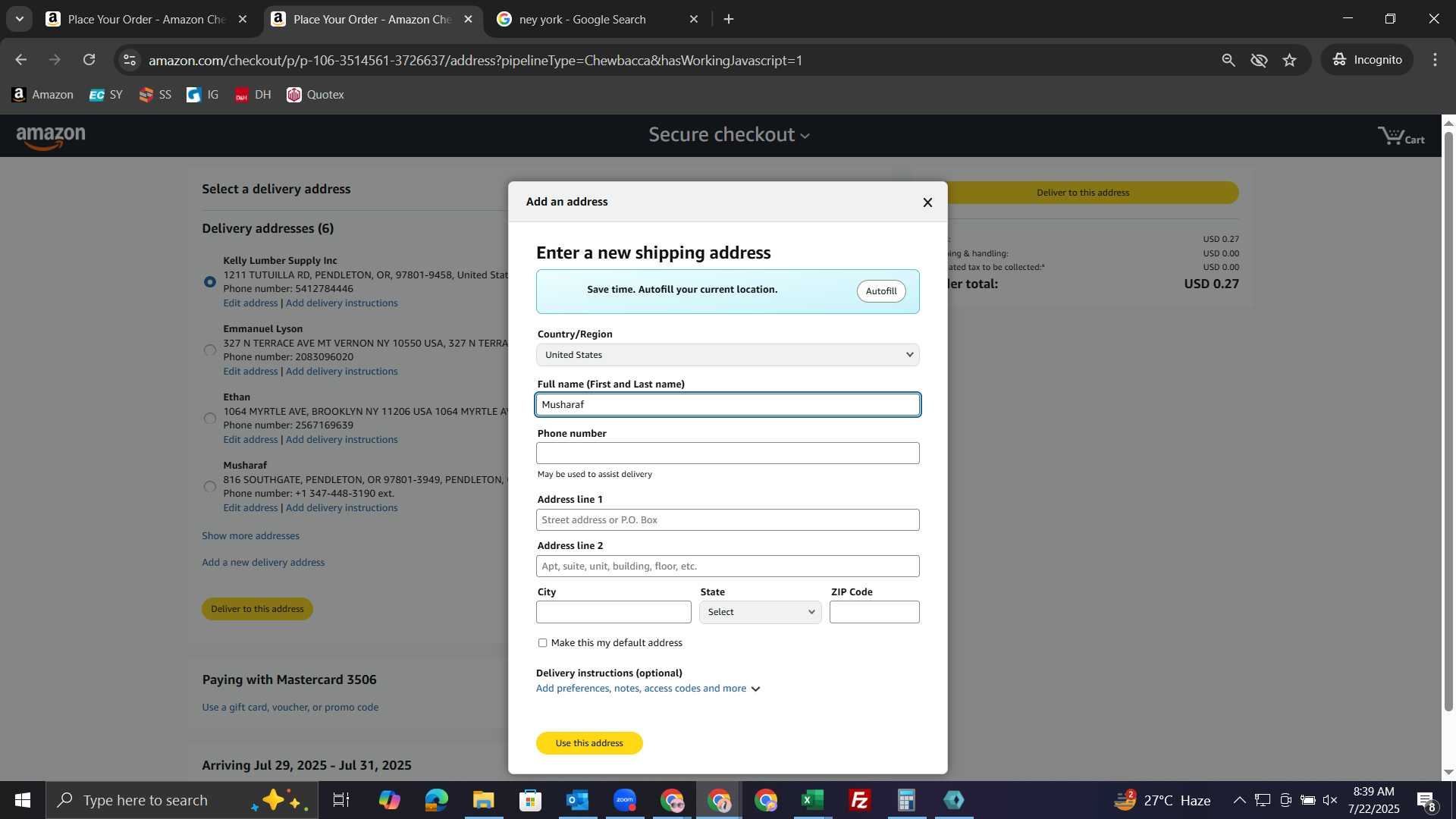
Task: Click the Autofill button
Action: coord(881,291)
